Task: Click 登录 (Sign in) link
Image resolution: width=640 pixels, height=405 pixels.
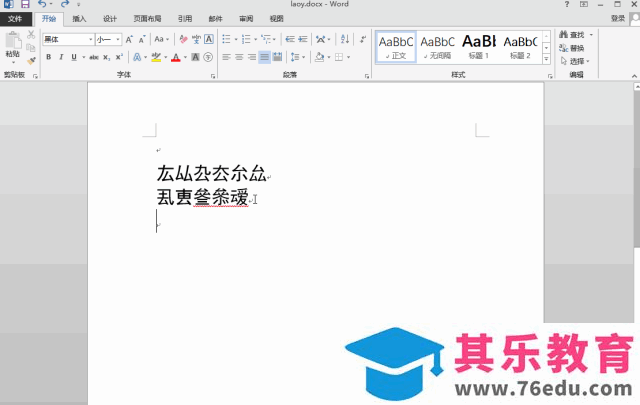Action: click(618, 18)
